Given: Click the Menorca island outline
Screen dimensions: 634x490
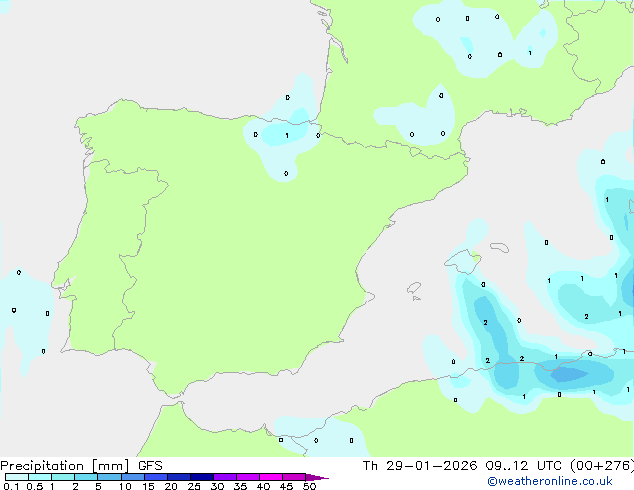Looking at the screenshot, I should coord(499,247).
